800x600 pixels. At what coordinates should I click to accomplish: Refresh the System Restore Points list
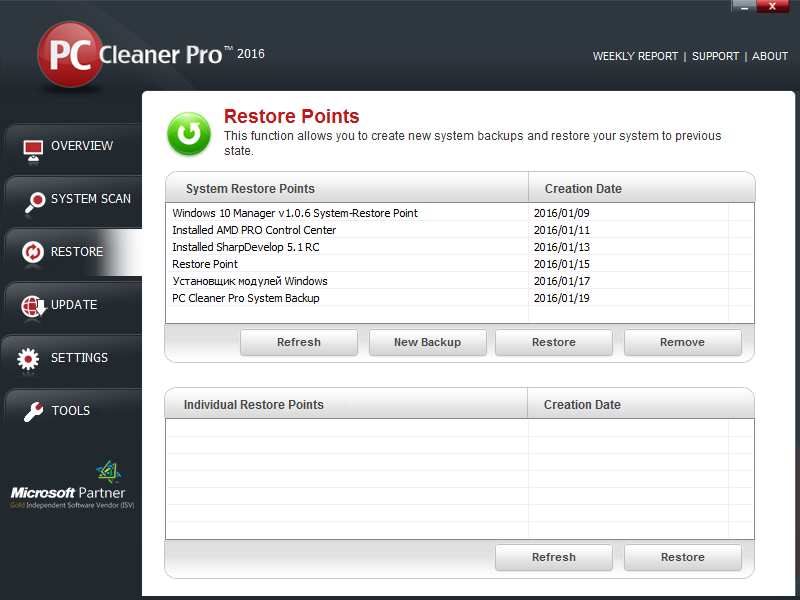click(x=299, y=342)
